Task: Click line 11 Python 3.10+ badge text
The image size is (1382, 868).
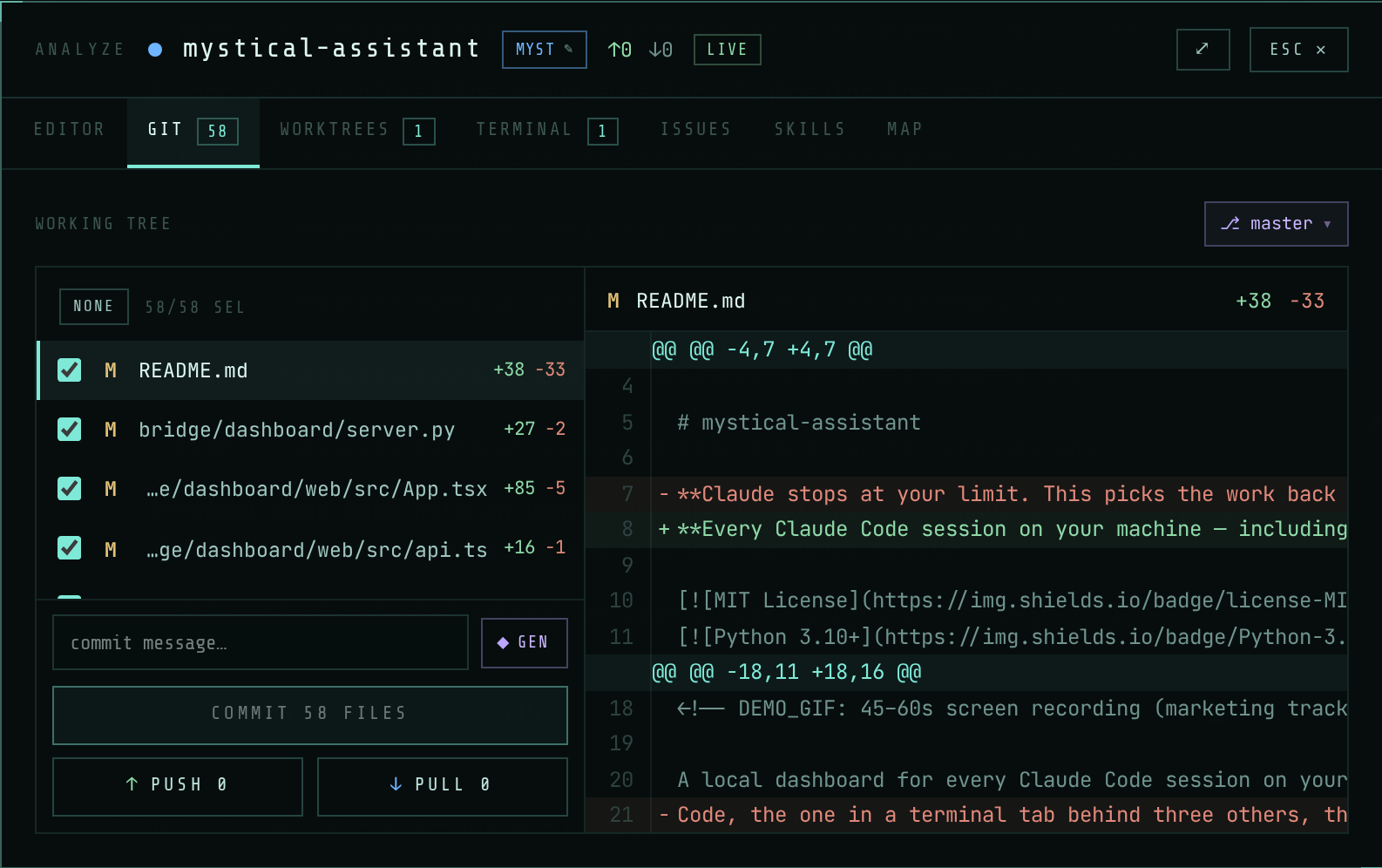Action: click(1012, 637)
